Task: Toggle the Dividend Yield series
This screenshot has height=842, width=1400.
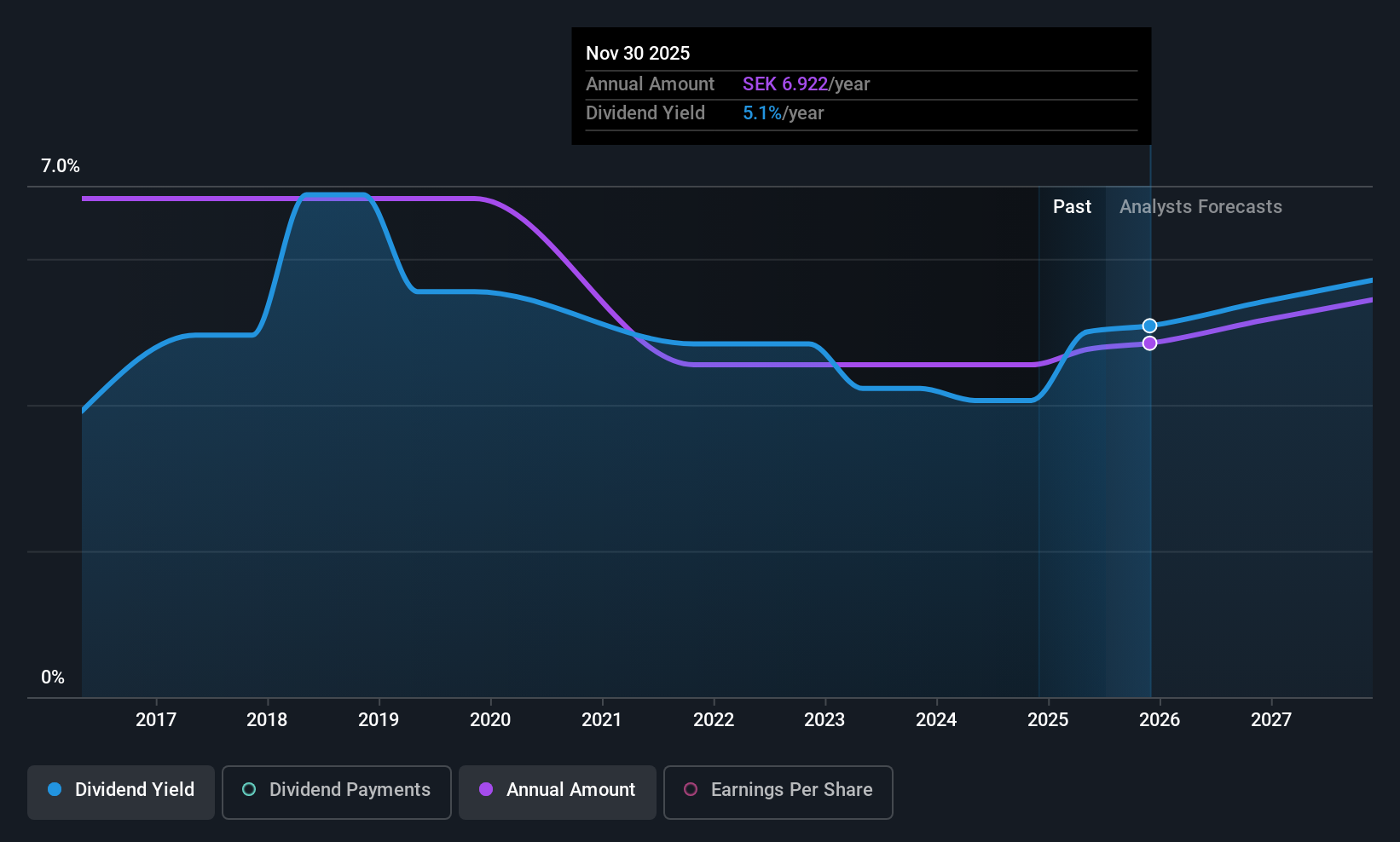Action: 121,793
